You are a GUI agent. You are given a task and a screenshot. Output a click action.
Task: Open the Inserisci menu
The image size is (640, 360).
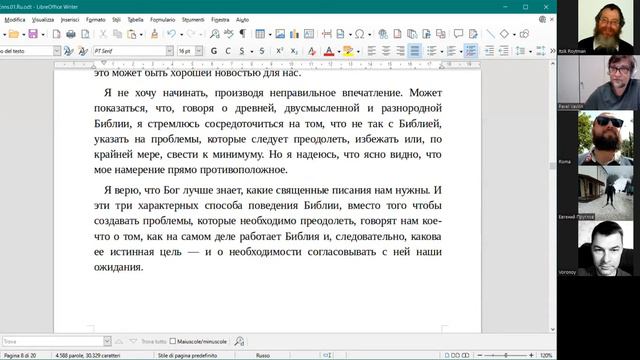click(70, 20)
